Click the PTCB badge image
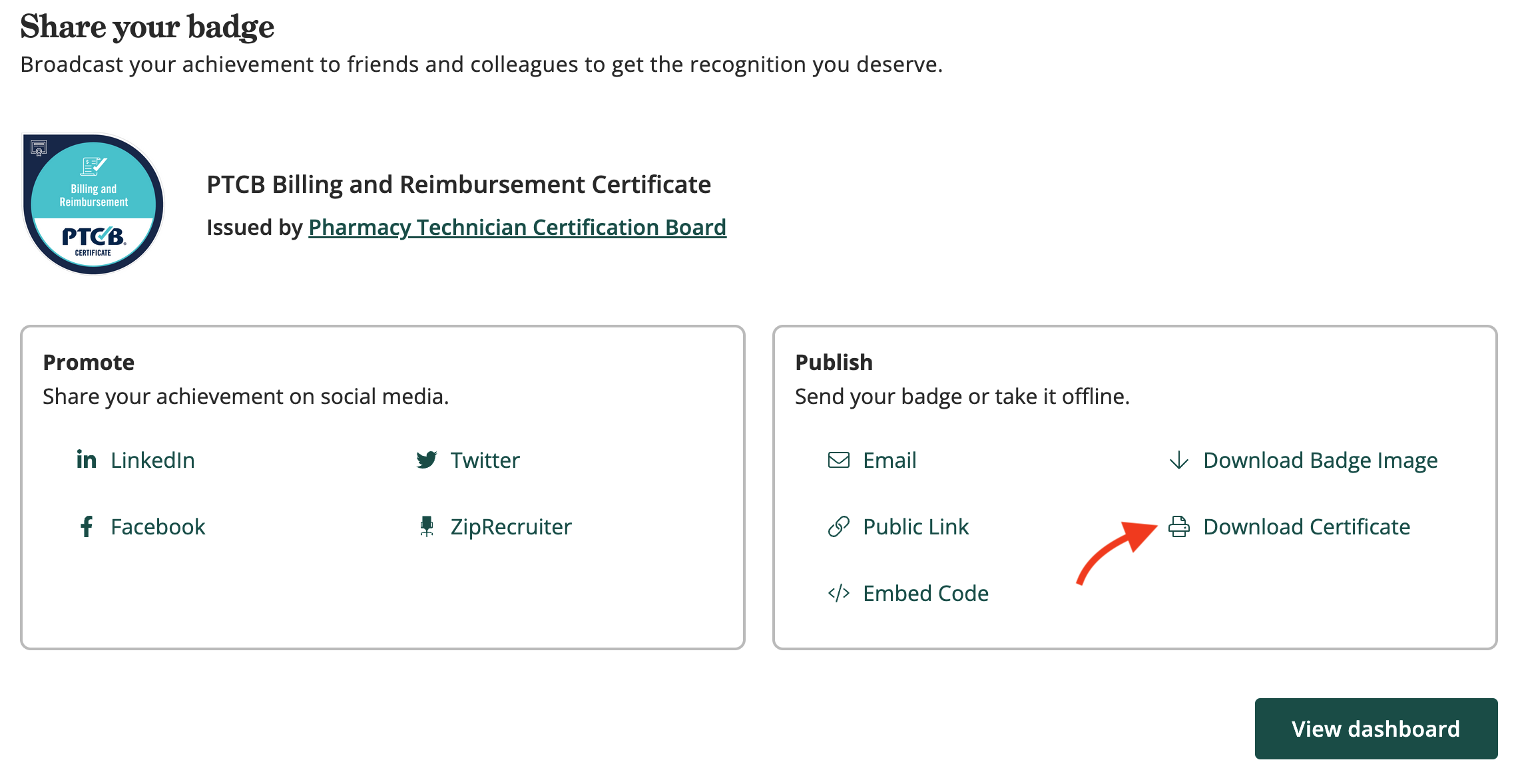The image size is (1518, 784). 93,204
